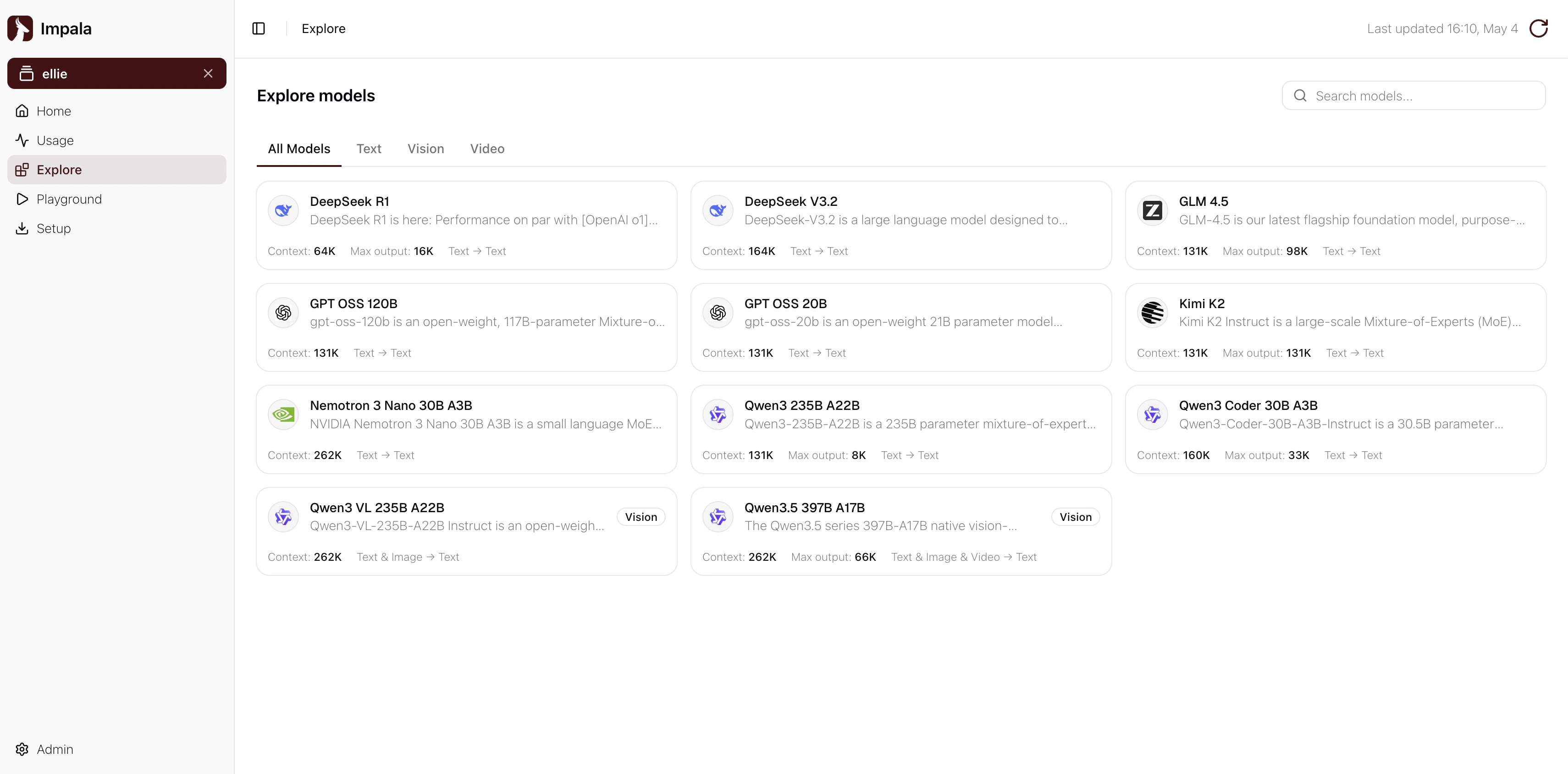Click 'Max output: 131K' on Kimi K2
Image resolution: width=1568 pixels, height=774 pixels.
pos(1267,353)
